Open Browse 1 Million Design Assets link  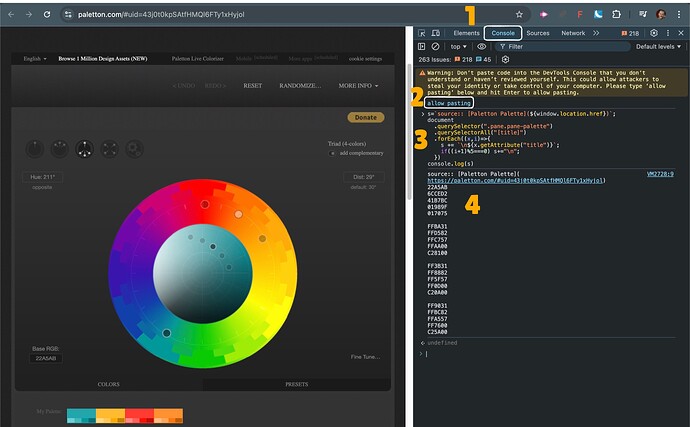tap(103, 59)
